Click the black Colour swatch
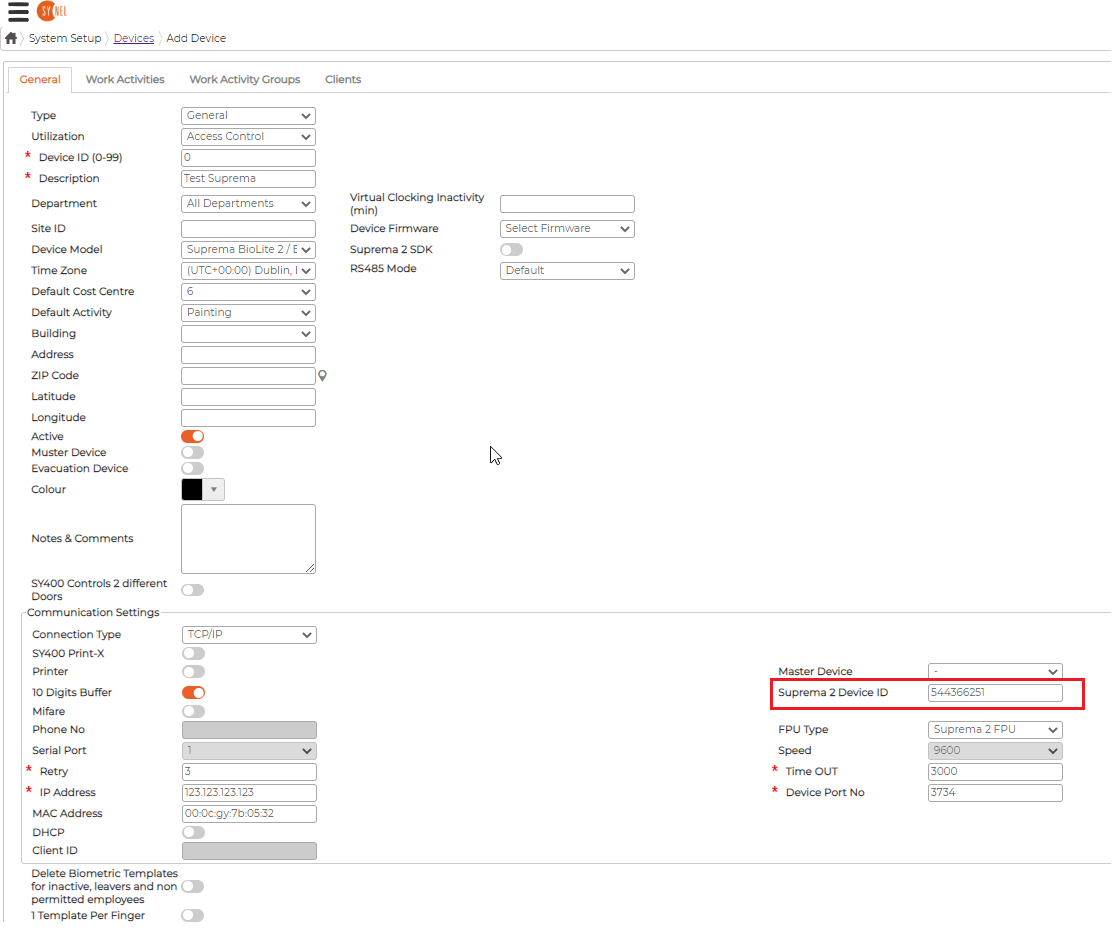1114x928 pixels. pyautogui.click(x=192, y=489)
